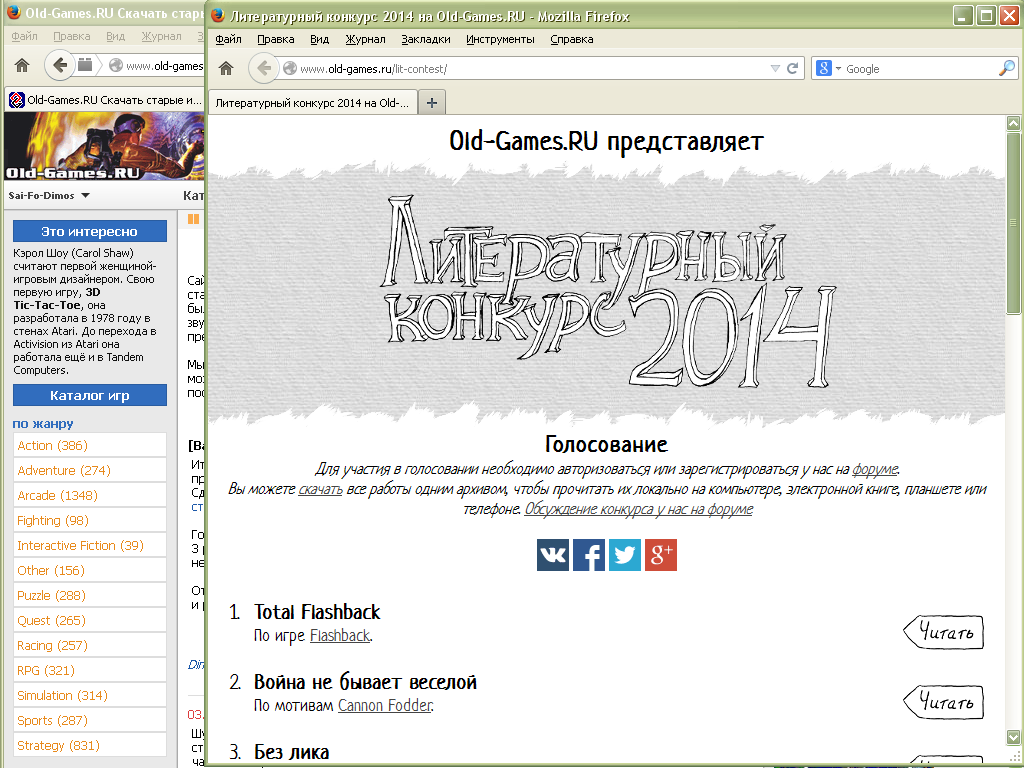Image resolution: width=1024 pixels, height=768 pixels.
Task: Reload the lit-contest page
Action: (793, 68)
